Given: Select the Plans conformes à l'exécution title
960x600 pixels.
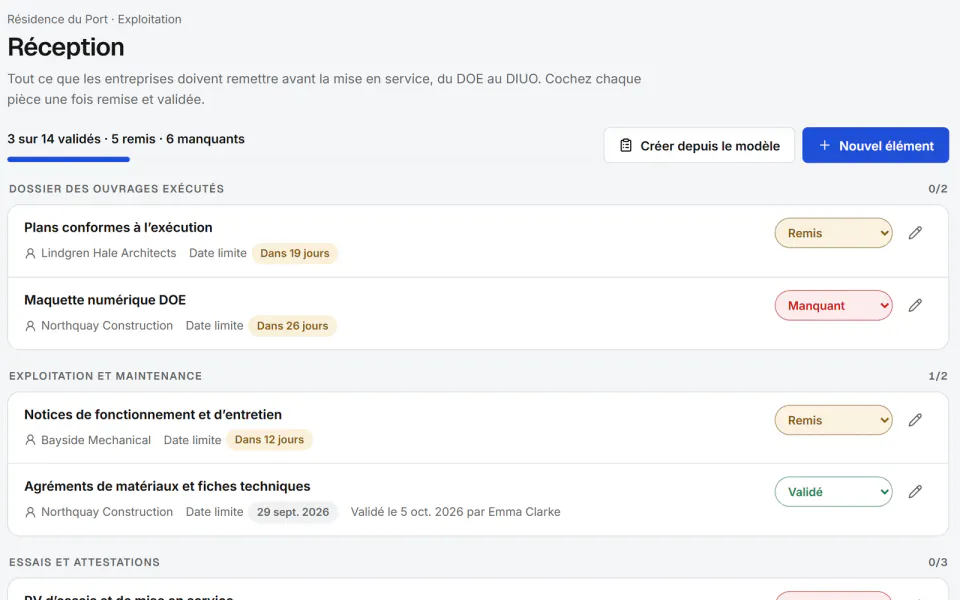Looking at the screenshot, I should 118,228.
